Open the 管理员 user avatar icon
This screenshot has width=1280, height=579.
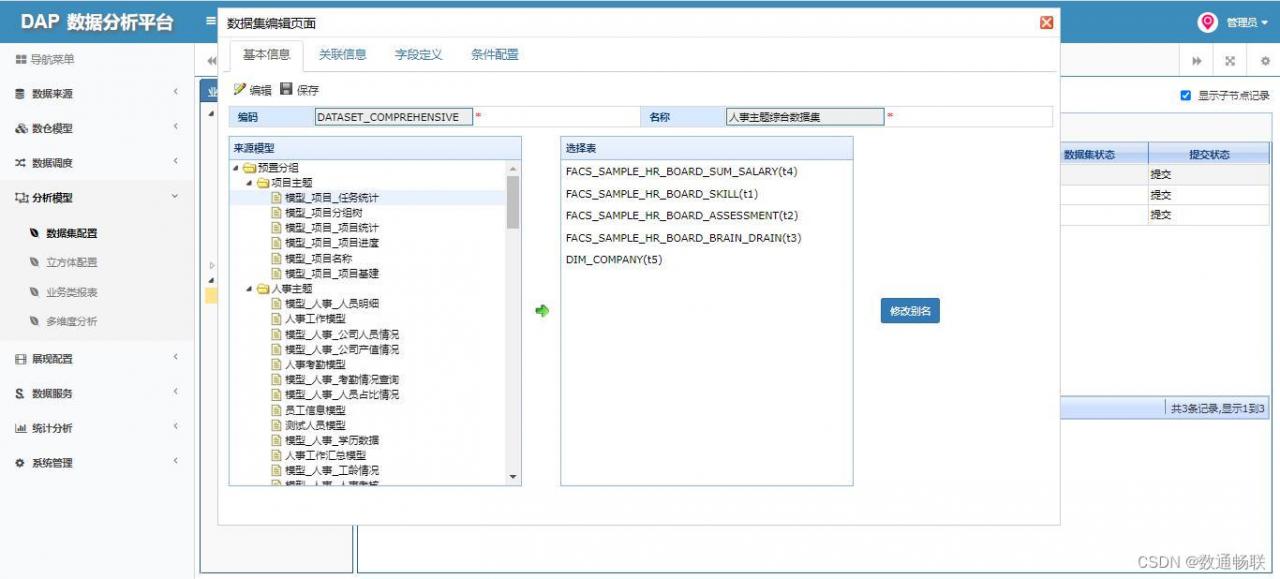point(1207,22)
